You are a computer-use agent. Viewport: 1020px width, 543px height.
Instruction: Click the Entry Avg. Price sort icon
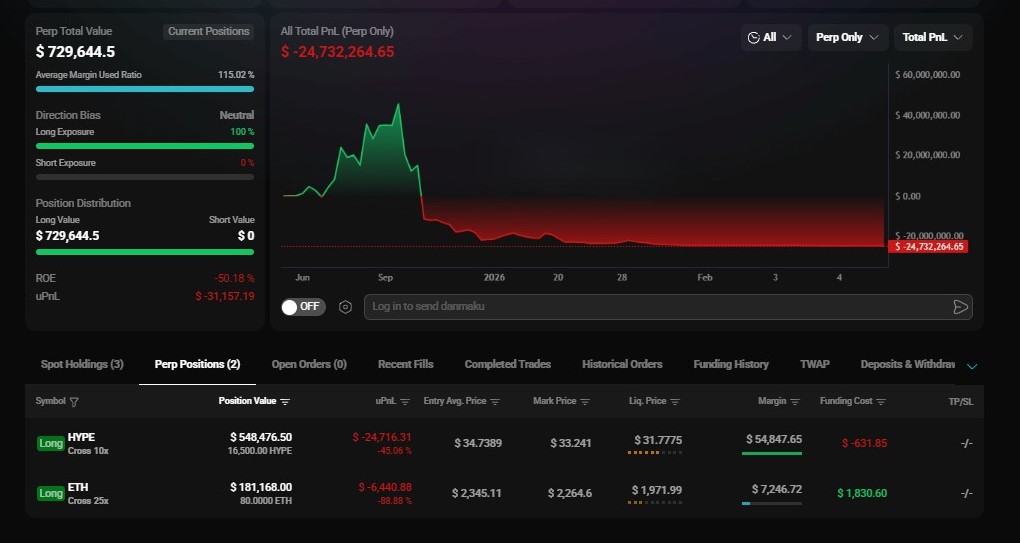click(x=495, y=402)
